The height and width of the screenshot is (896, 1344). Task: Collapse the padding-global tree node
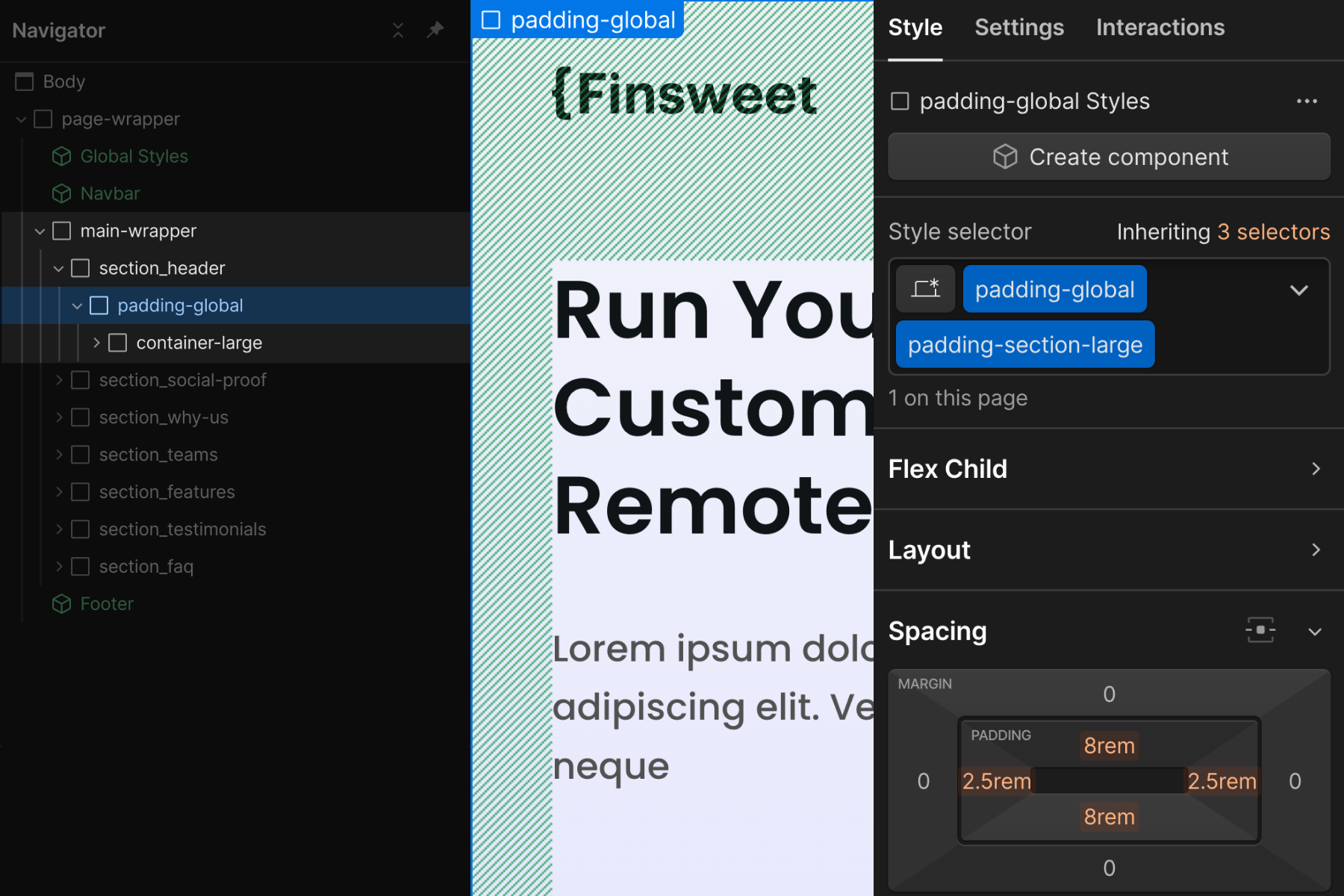(77, 306)
